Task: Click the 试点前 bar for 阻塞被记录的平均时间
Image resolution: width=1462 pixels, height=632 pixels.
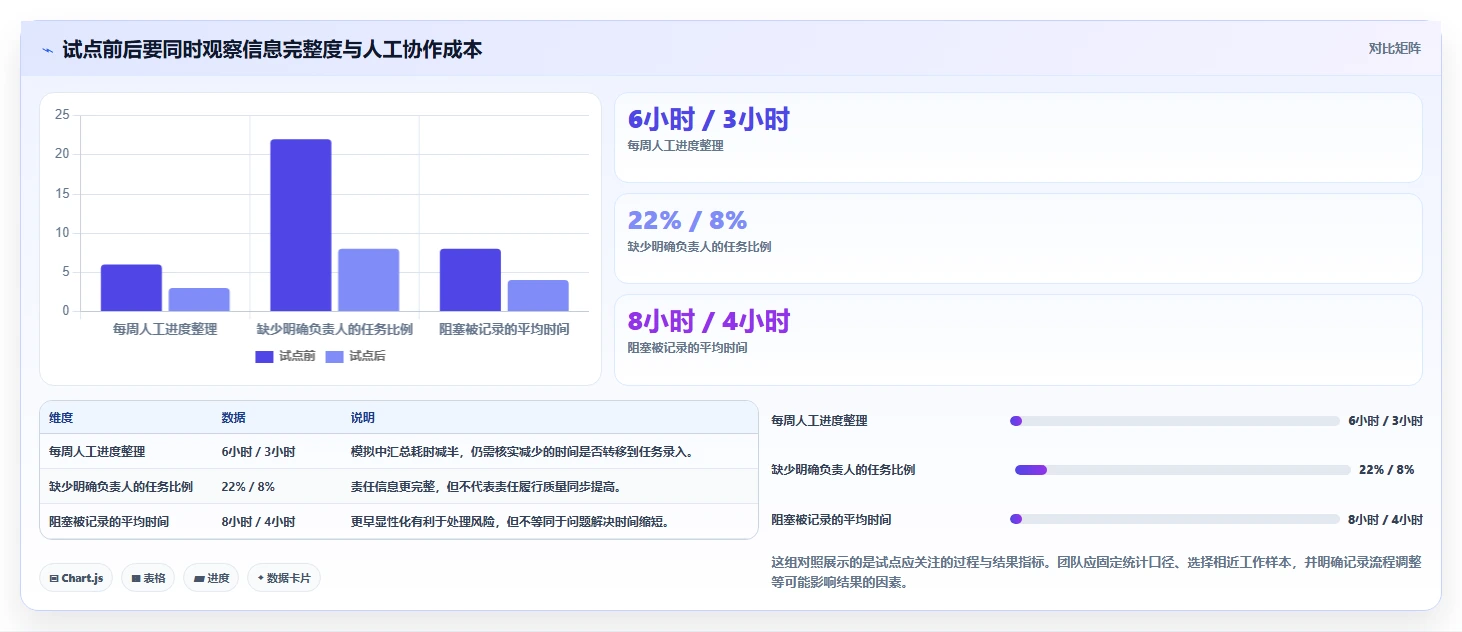Action: click(x=470, y=280)
